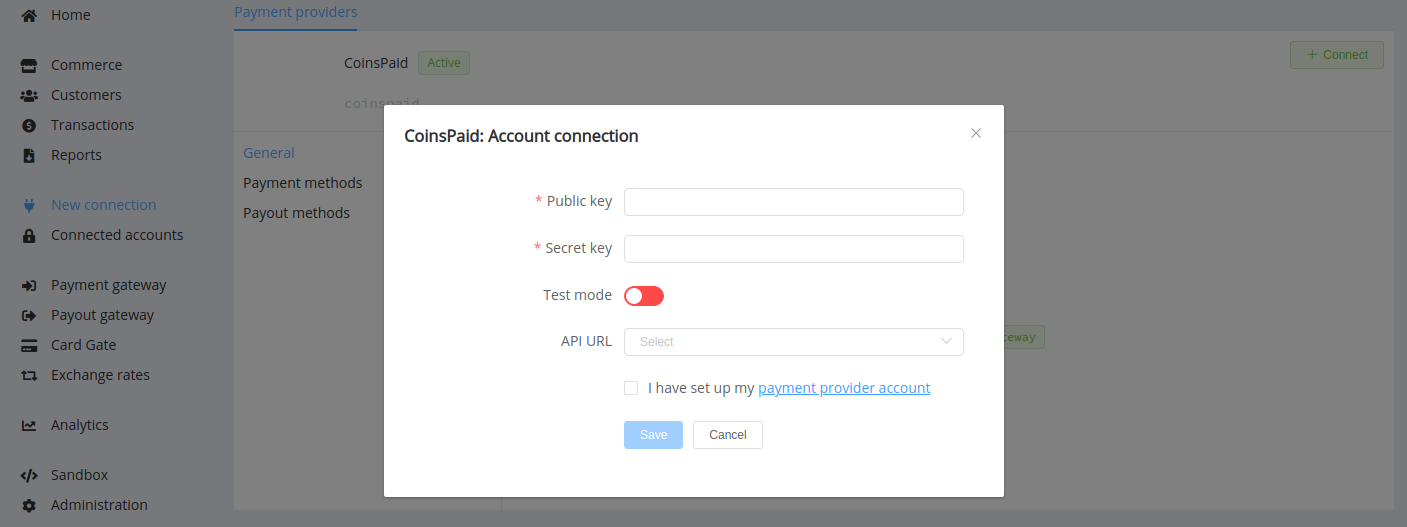Switch to the Payment providers tab
This screenshot has width=1407, height=527.
tap(295, 12)
